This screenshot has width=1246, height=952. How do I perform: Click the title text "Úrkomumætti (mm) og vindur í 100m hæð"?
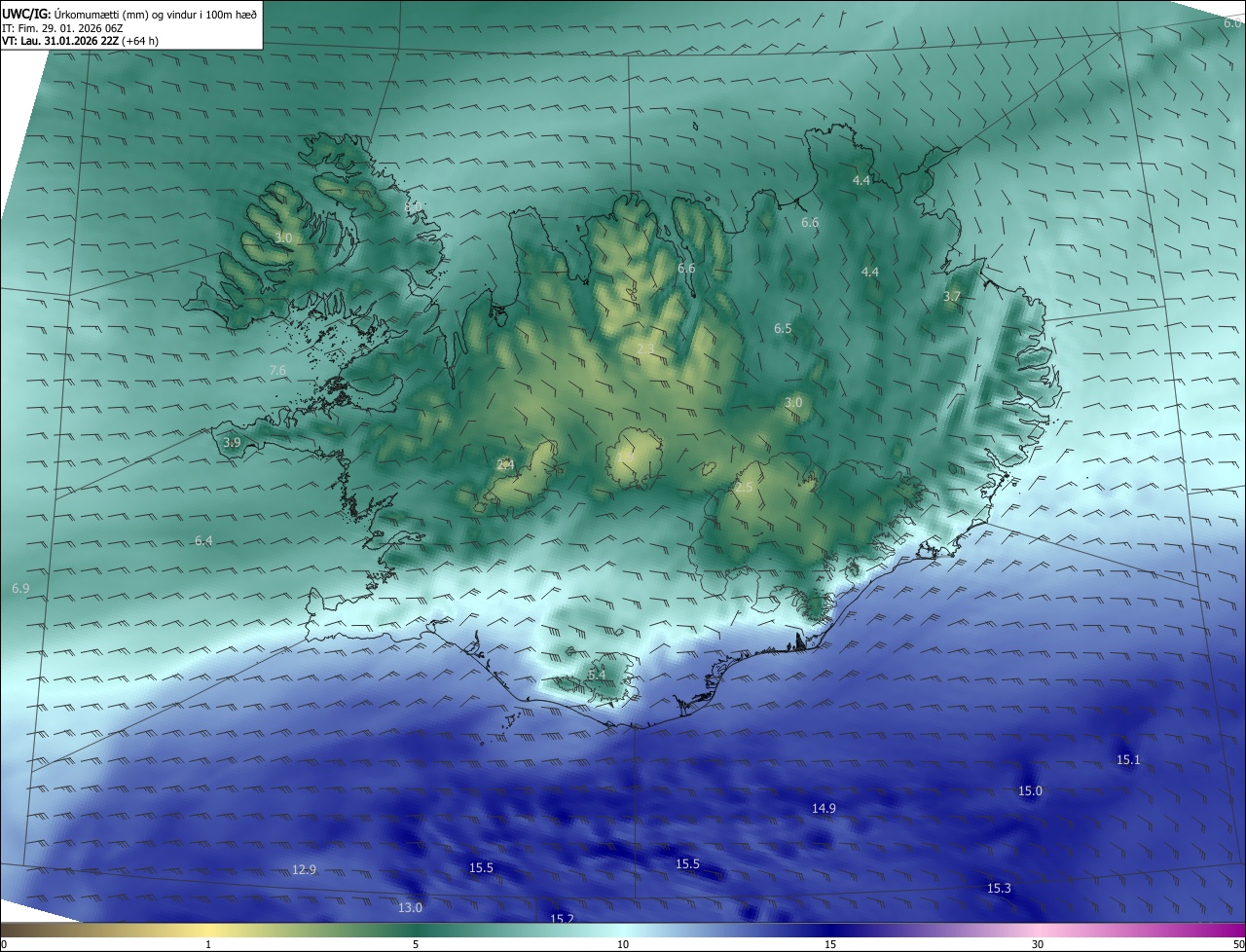pos(156,13)
